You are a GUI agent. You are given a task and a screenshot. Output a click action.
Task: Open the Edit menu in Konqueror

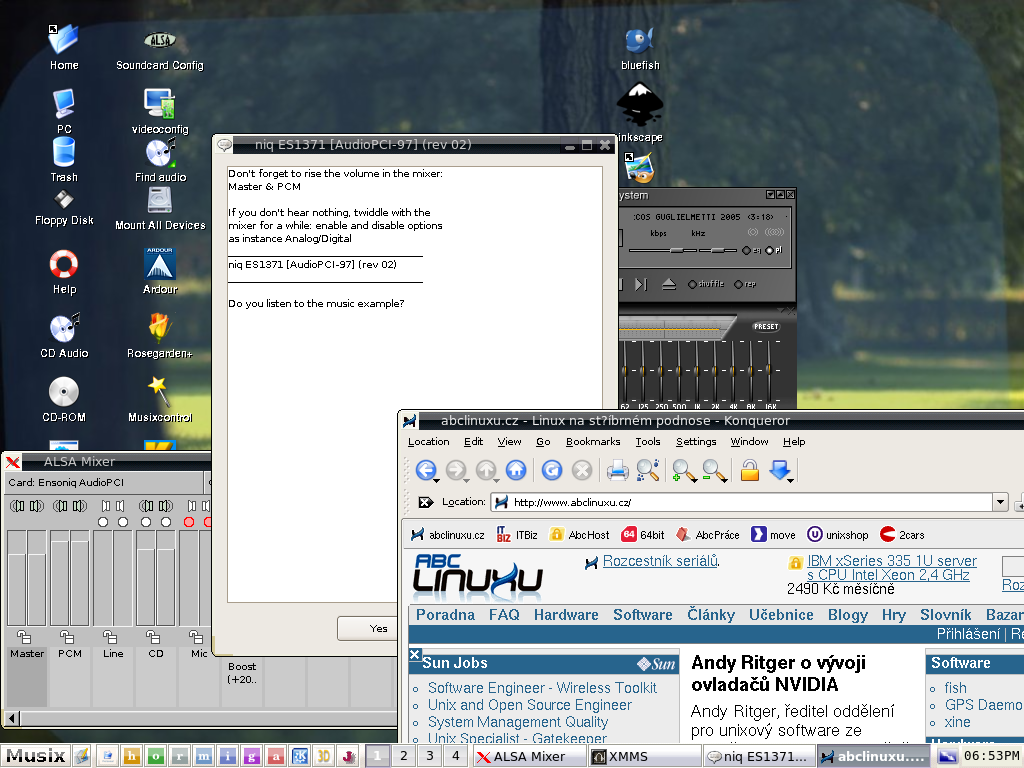(x=473, y=441)
